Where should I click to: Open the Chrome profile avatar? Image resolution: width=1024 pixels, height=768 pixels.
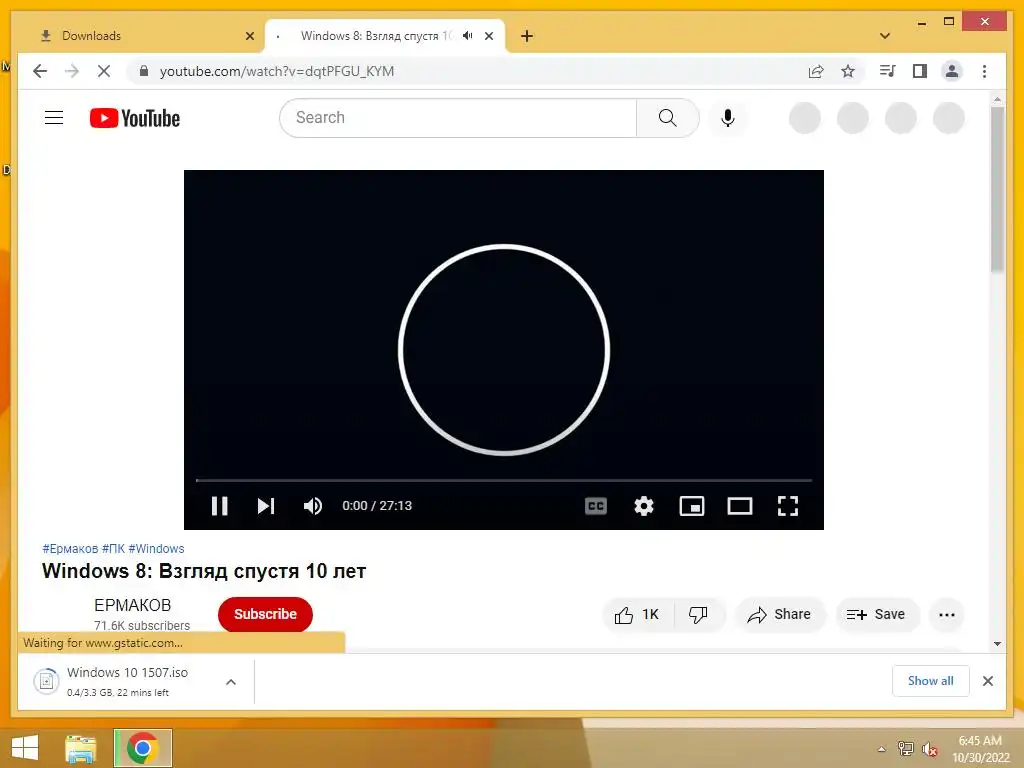[952, 71]
